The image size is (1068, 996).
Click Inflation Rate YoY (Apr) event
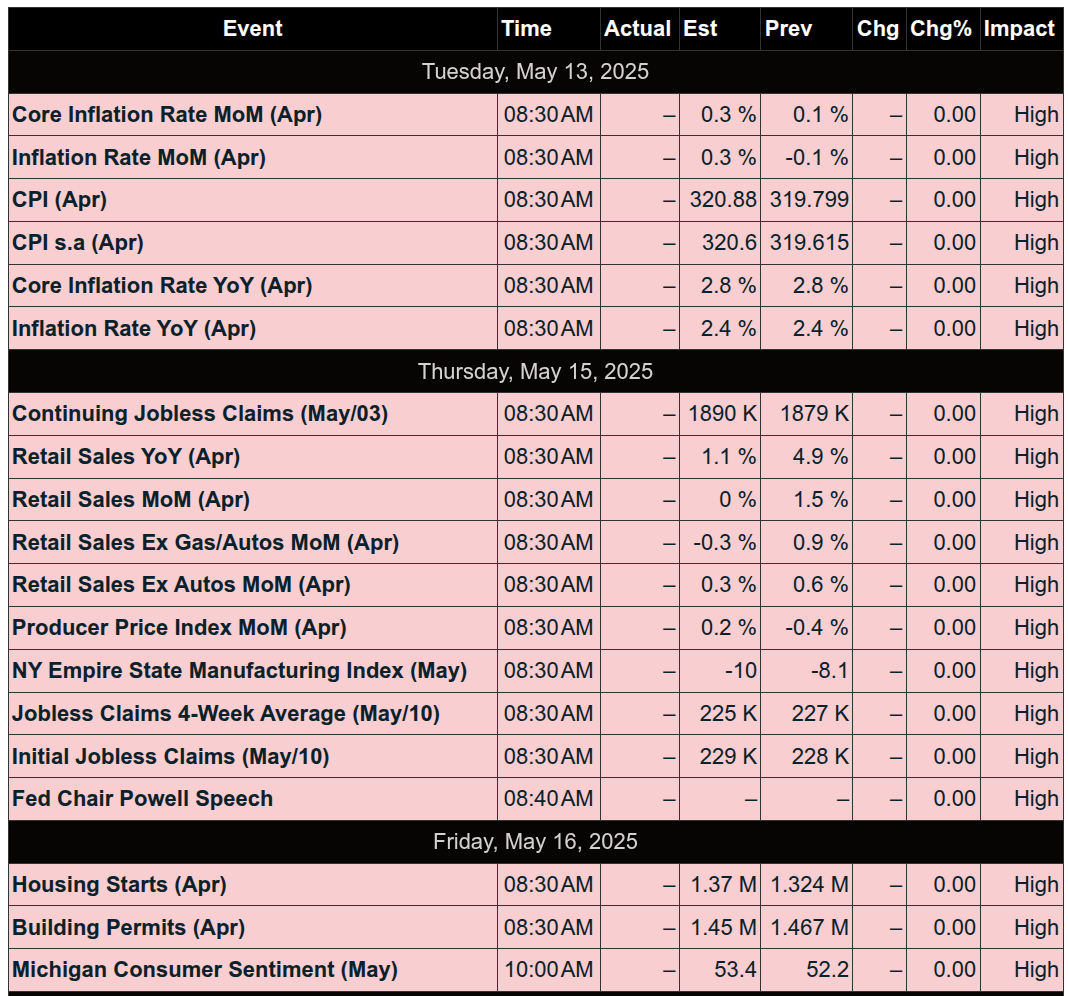pos(134,328)
